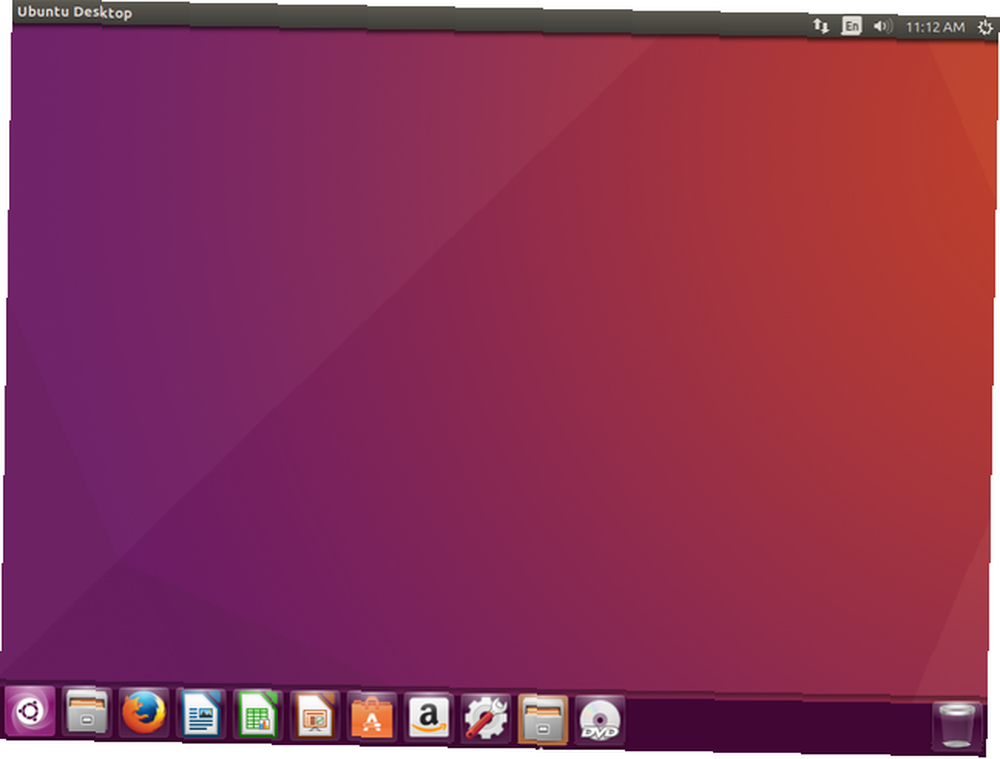The width and height of the screenshot is (1000, 759).
Task: Open the Ubuntu Dash search launcher
Action: (x=29, y=711)
